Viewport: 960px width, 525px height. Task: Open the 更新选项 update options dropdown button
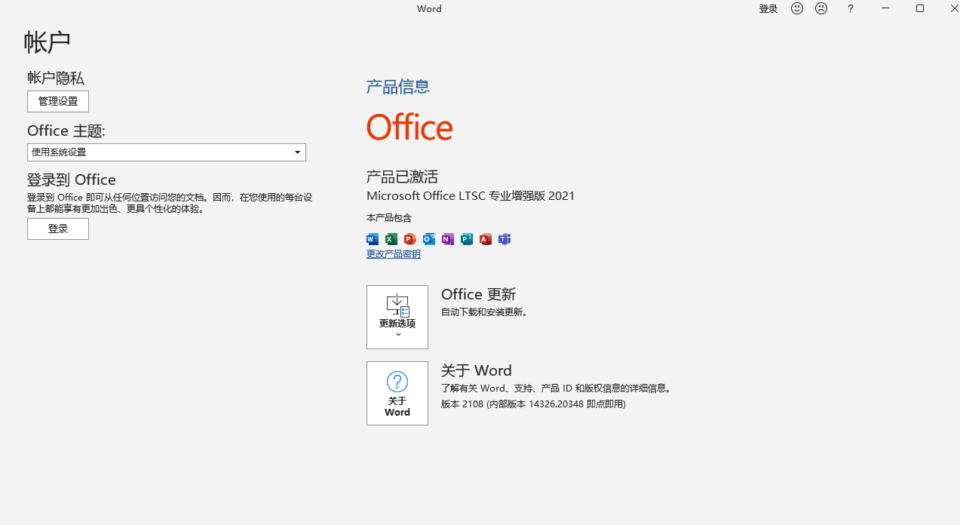[397, 317]
